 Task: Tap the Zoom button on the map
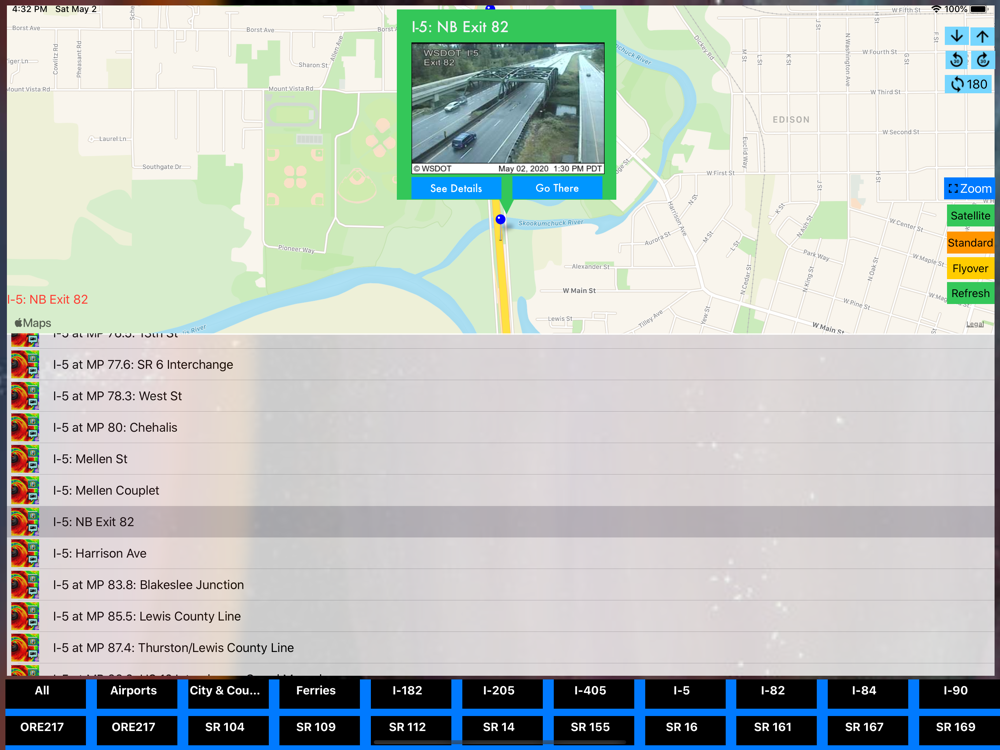tap(969, 189)
